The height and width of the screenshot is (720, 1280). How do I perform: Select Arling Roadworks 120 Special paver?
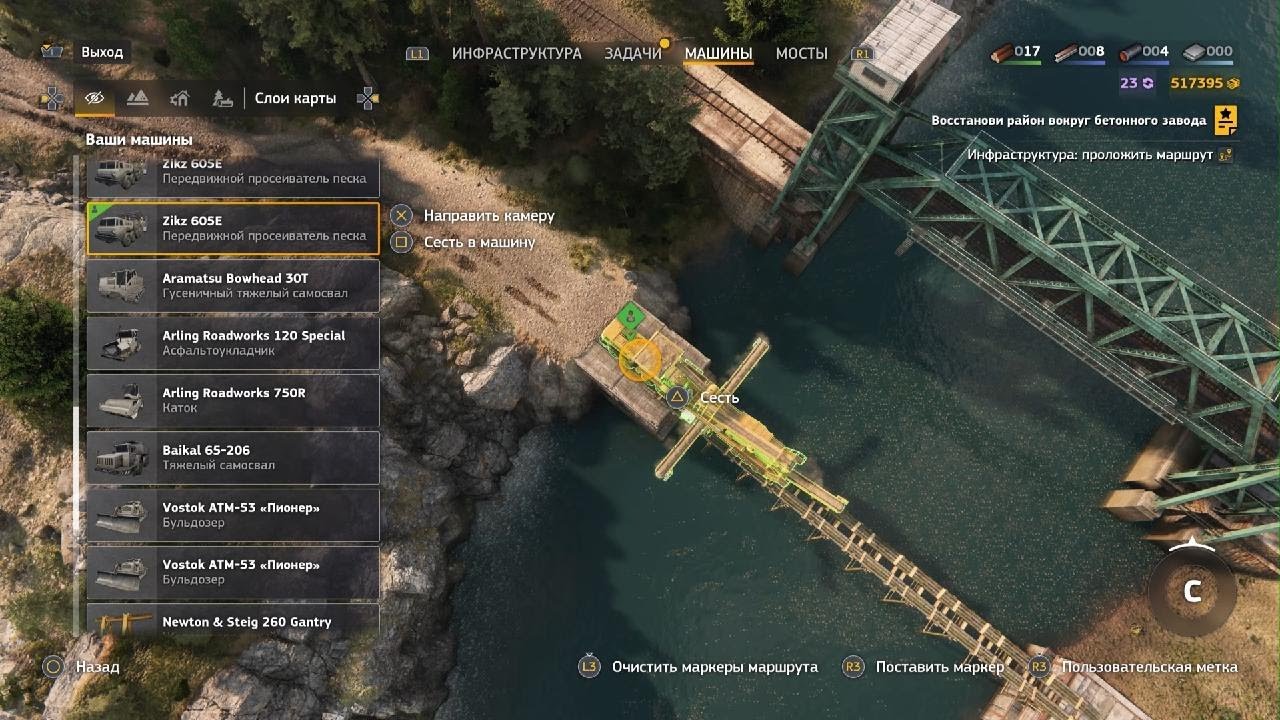point(233,343)
